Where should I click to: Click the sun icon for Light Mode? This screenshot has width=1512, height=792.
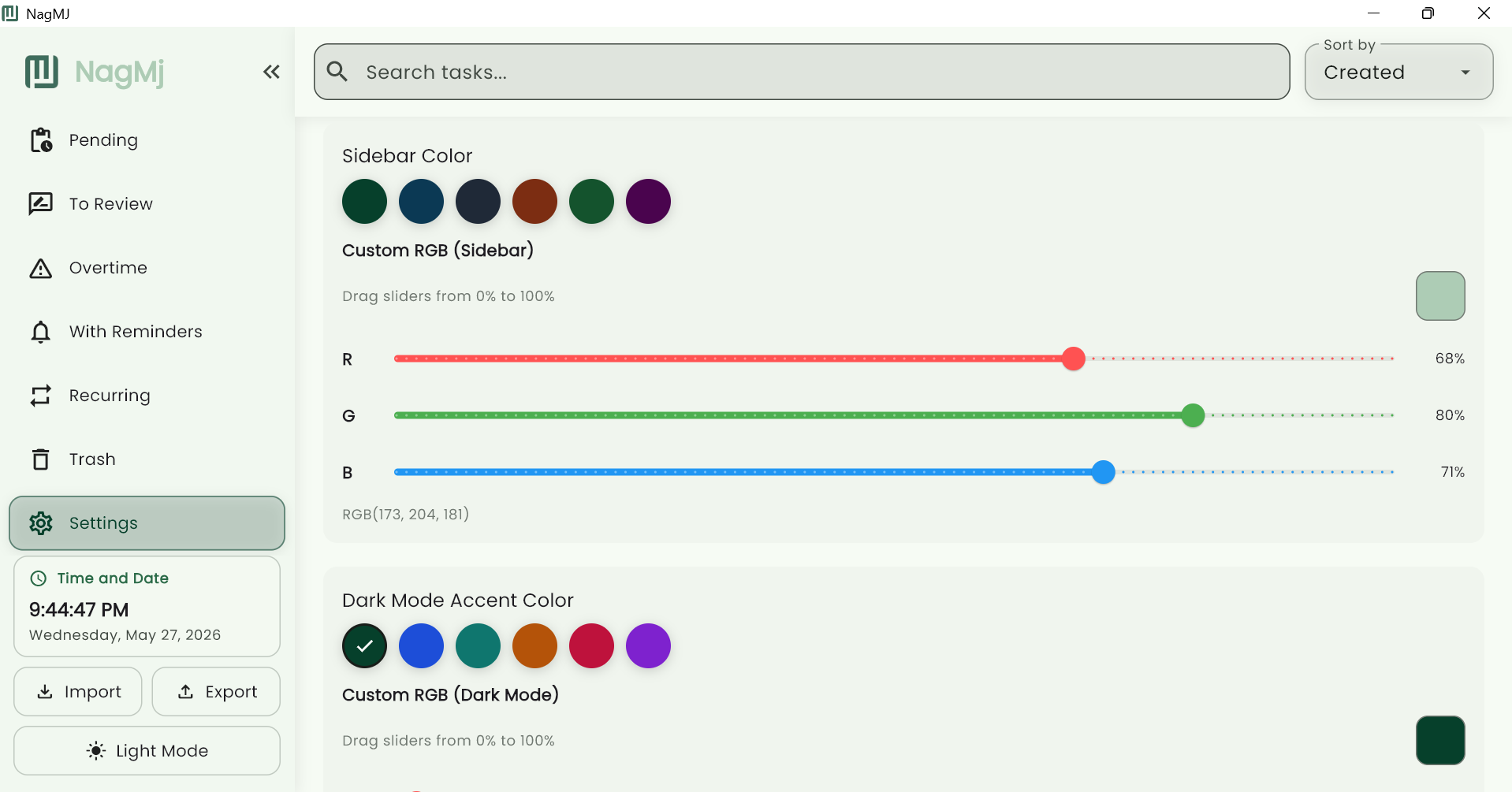click(96, 751)
